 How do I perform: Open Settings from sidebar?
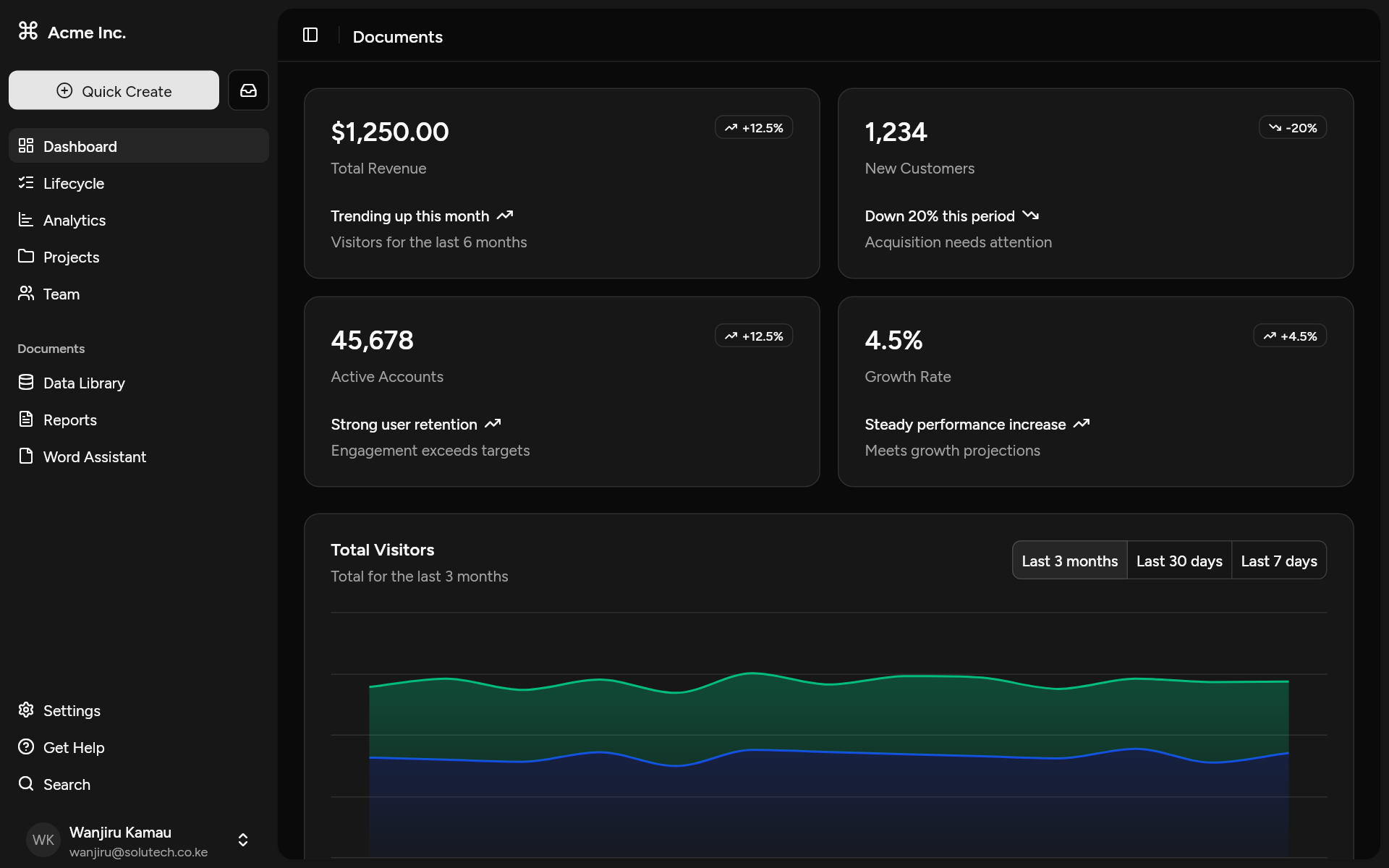point(139,710)
